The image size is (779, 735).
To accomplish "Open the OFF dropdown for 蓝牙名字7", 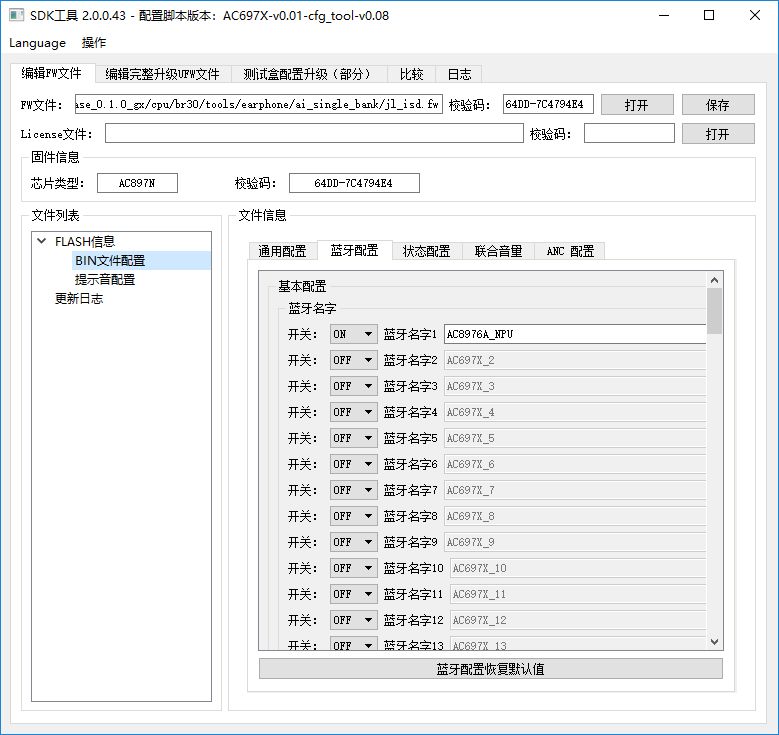I will (354, 490).
